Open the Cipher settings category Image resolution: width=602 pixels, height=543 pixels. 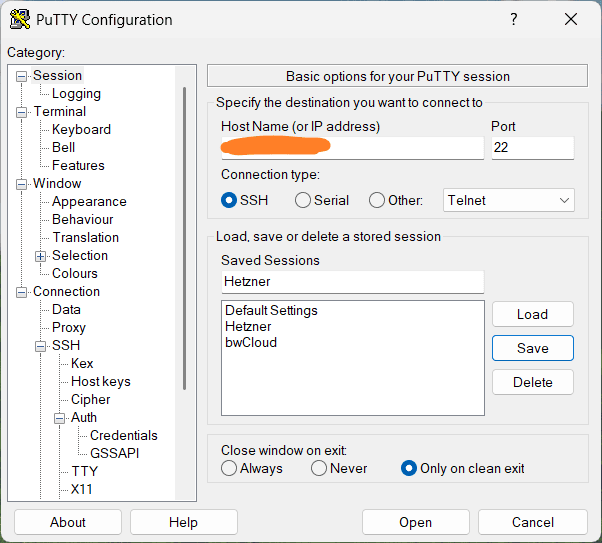click(x=91, y=399)
